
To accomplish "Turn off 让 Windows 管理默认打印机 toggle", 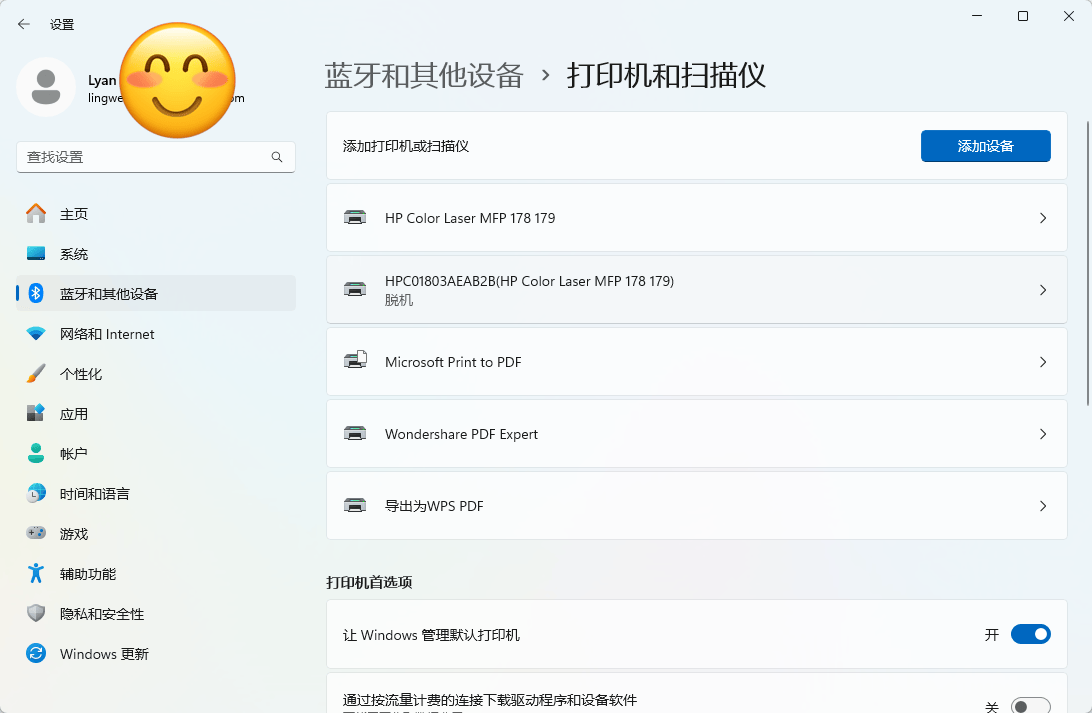I will (1030, 634).
